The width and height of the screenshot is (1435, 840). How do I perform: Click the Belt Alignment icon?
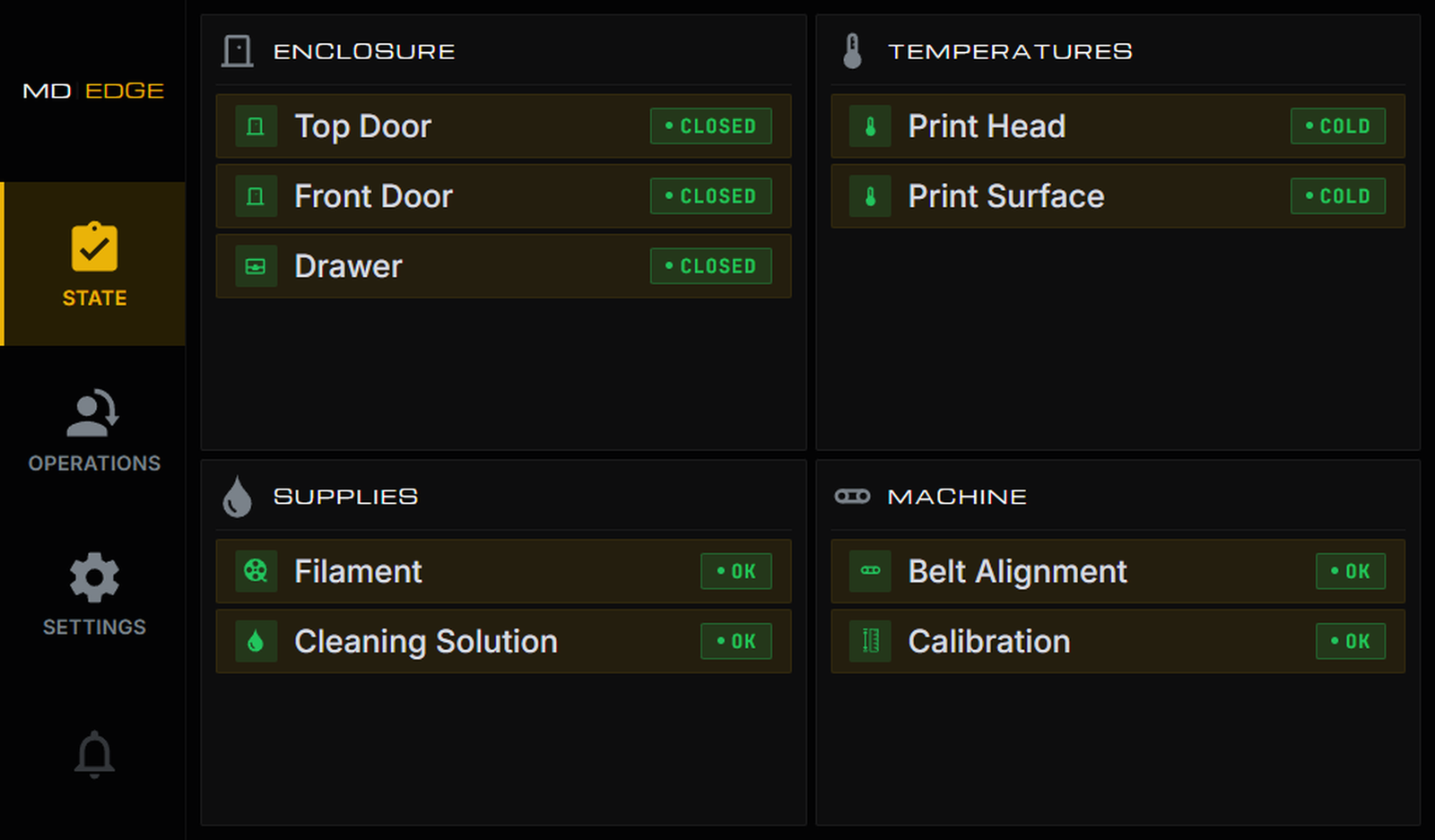click(x=870, y=571)
